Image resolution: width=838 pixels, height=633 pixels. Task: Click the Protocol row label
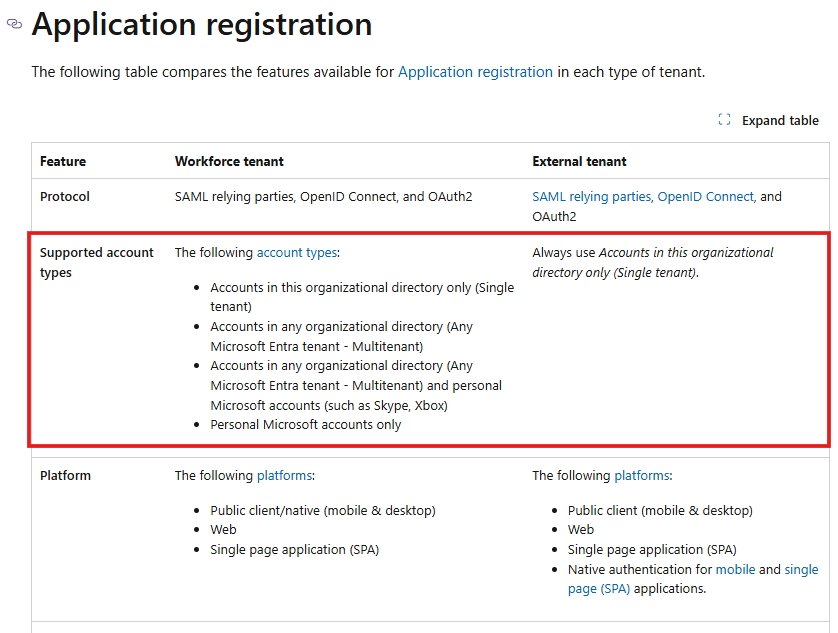point(65,197)
